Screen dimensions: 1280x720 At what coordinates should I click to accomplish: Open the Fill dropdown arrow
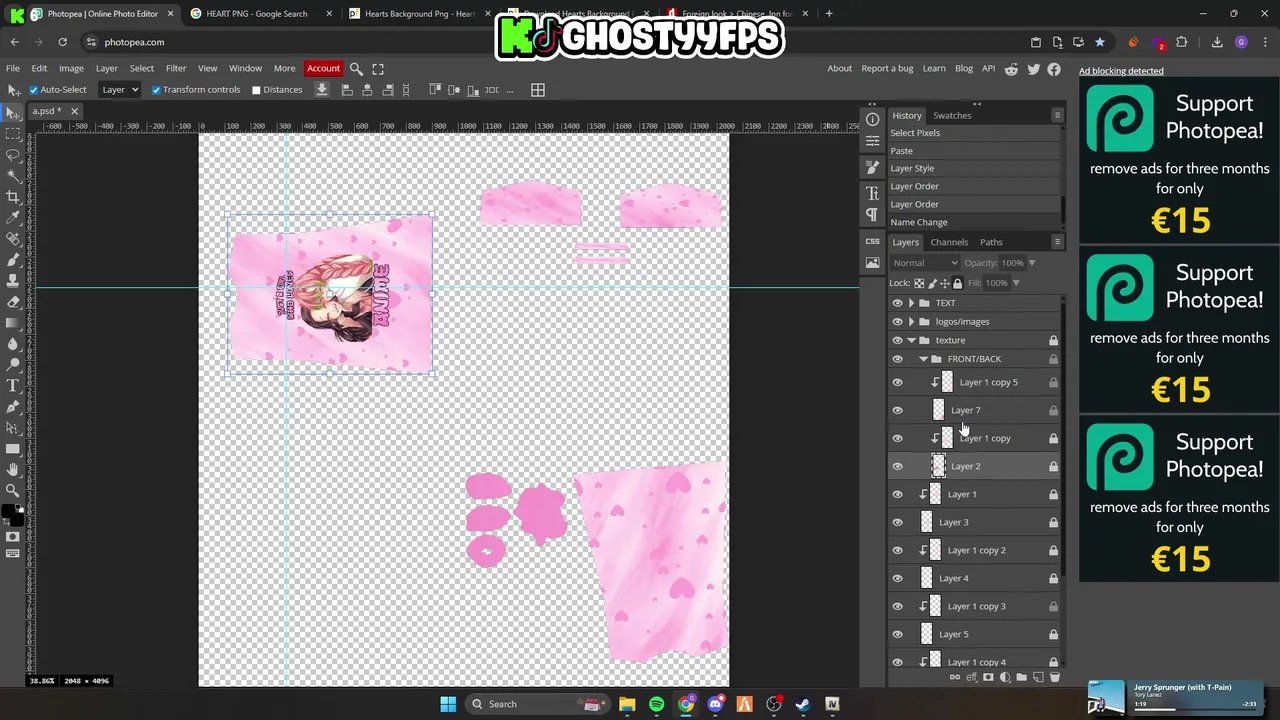(x=1016, y=283)
